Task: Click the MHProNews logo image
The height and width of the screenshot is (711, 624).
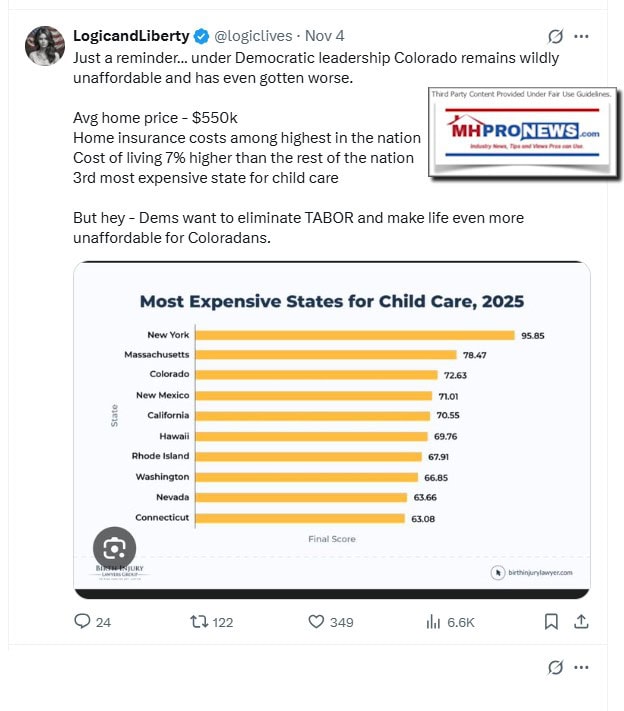Action: coord(520,135)
